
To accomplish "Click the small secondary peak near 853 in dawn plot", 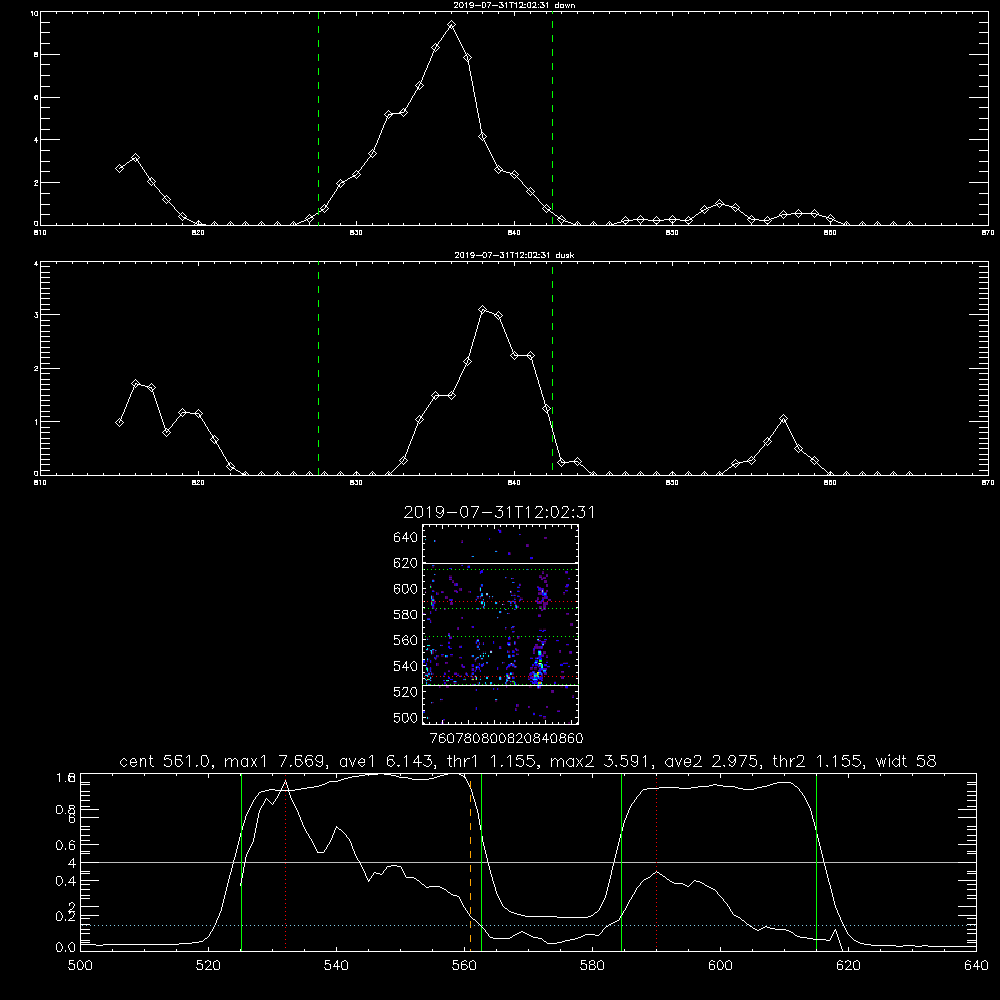I will [719, 203].
